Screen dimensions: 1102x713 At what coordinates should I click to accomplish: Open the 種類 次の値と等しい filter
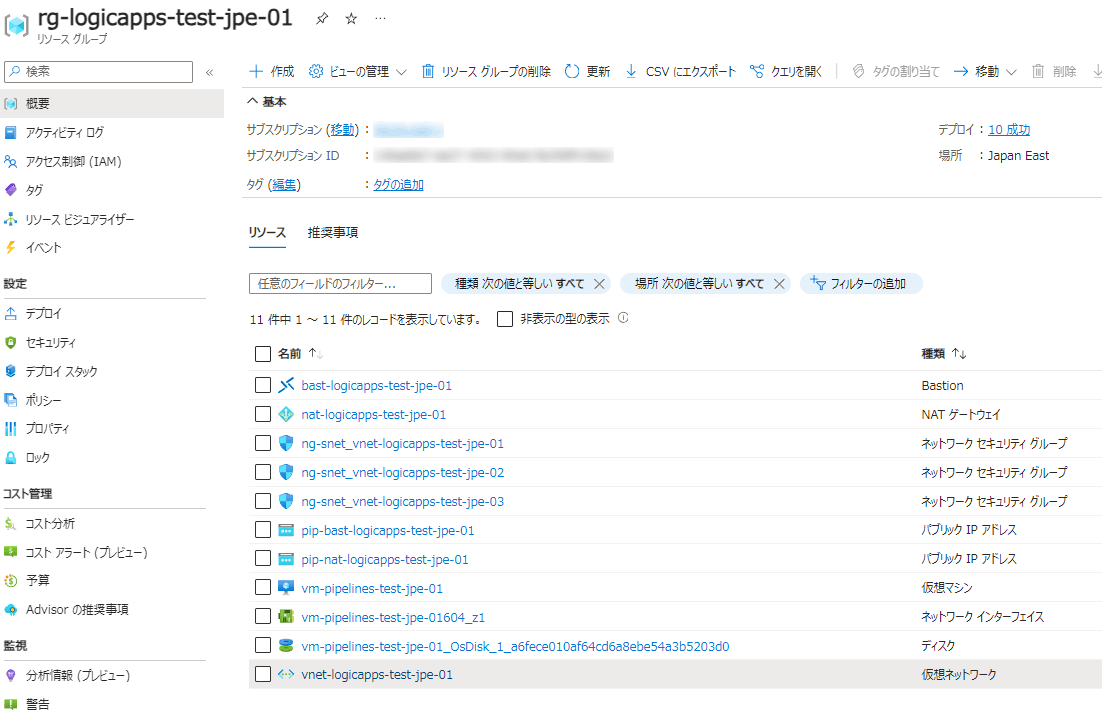tap(519, 284)
